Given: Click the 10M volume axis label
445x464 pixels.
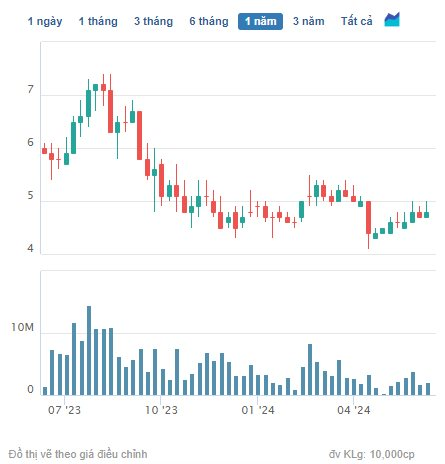Looking at the screenshot, I should click(22, 327).
